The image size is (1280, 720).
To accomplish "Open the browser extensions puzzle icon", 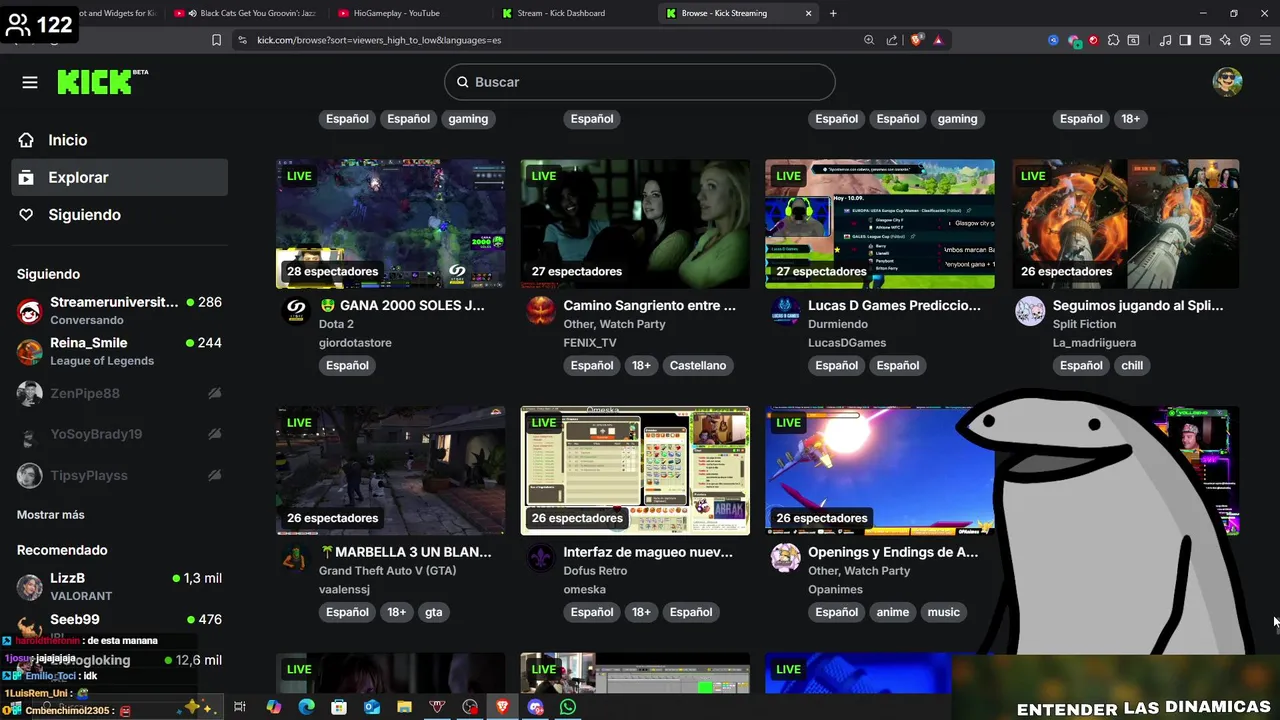I will point(1113,40).
